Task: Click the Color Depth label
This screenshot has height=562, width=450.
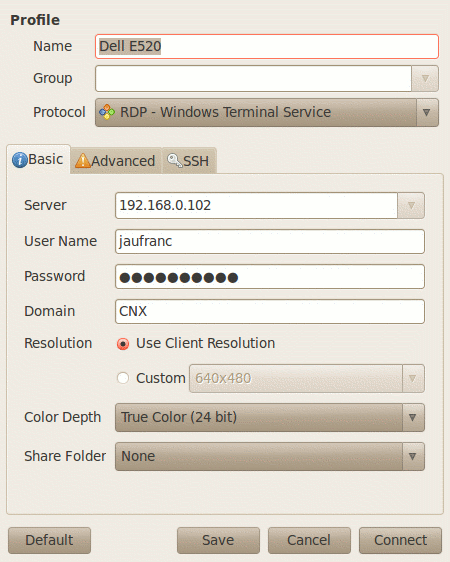Action: point(63,418)
